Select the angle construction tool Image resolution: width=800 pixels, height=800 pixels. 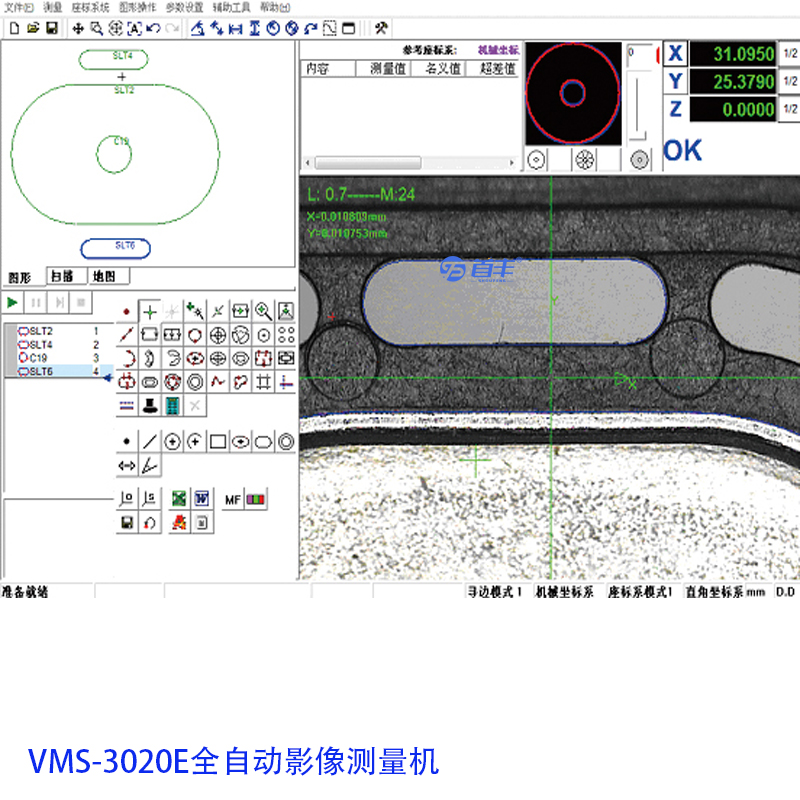coord(149,465)
